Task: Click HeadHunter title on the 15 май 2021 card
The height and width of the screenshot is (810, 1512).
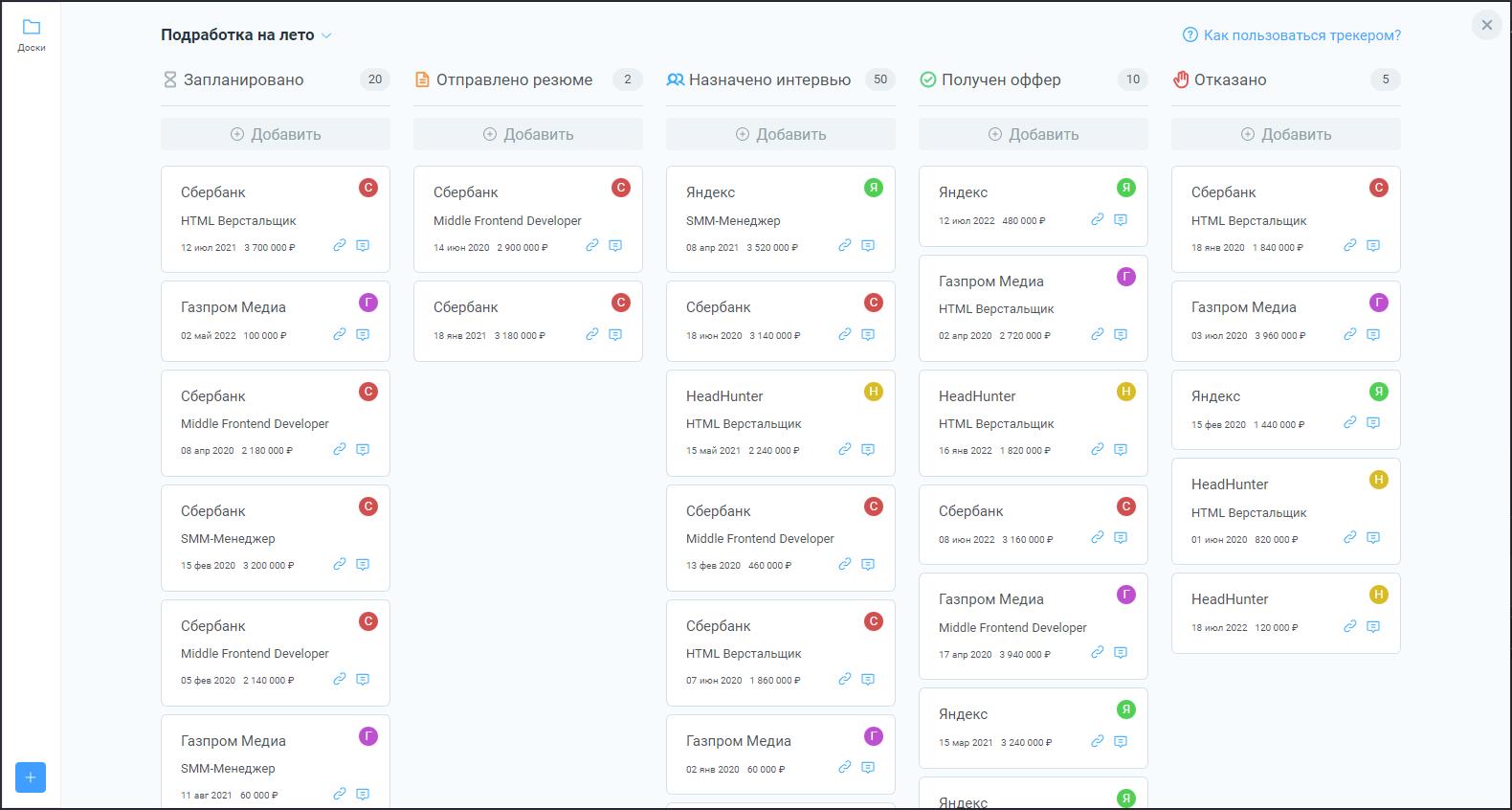Action: [724, 396]
